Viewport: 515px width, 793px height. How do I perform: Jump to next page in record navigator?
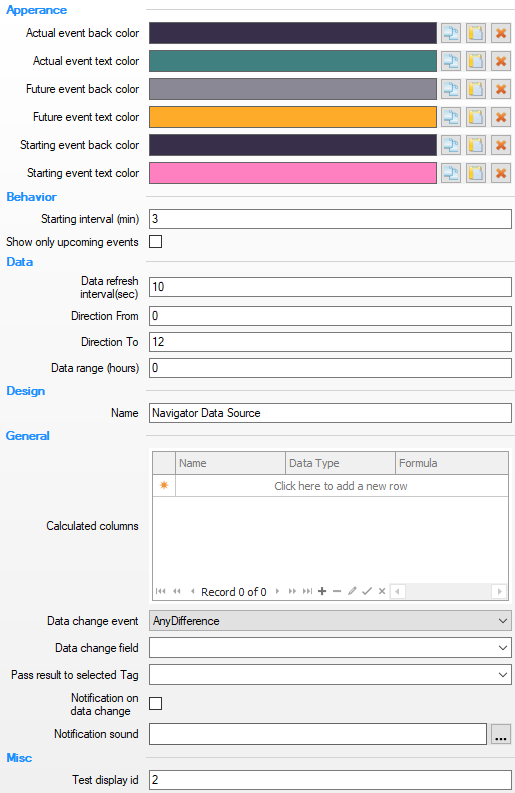click(292, 591)
